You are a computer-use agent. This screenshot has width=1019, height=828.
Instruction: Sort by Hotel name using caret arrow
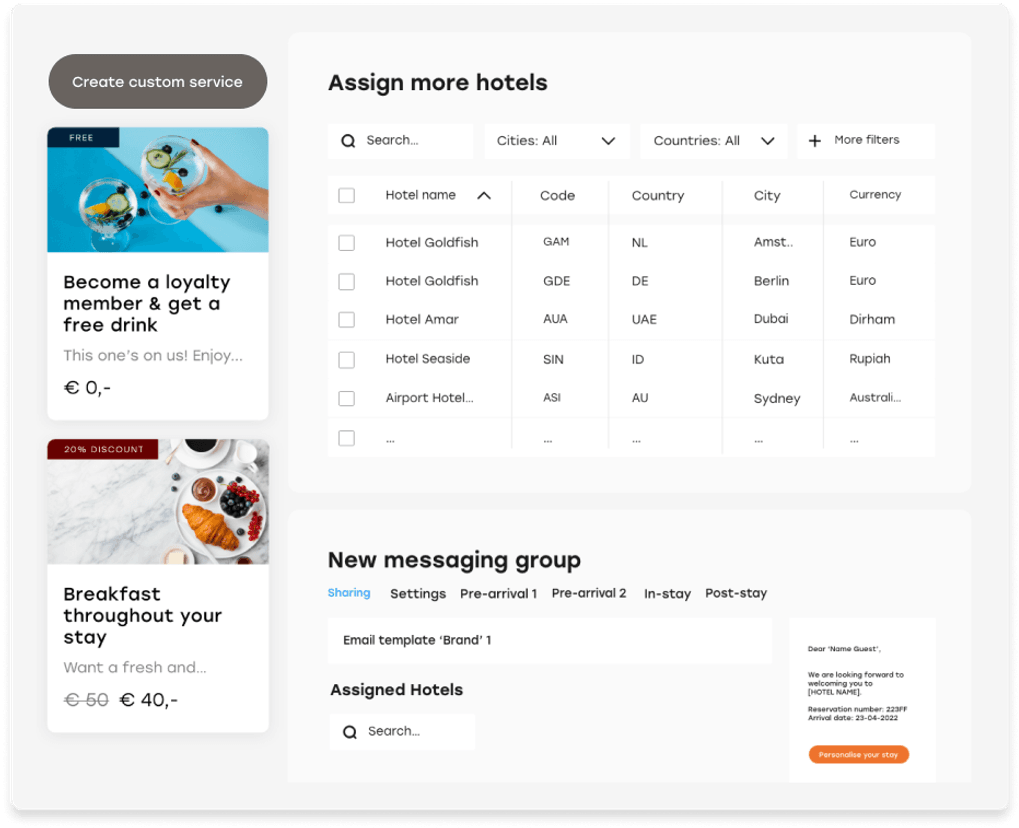click(x=484, y=196)
